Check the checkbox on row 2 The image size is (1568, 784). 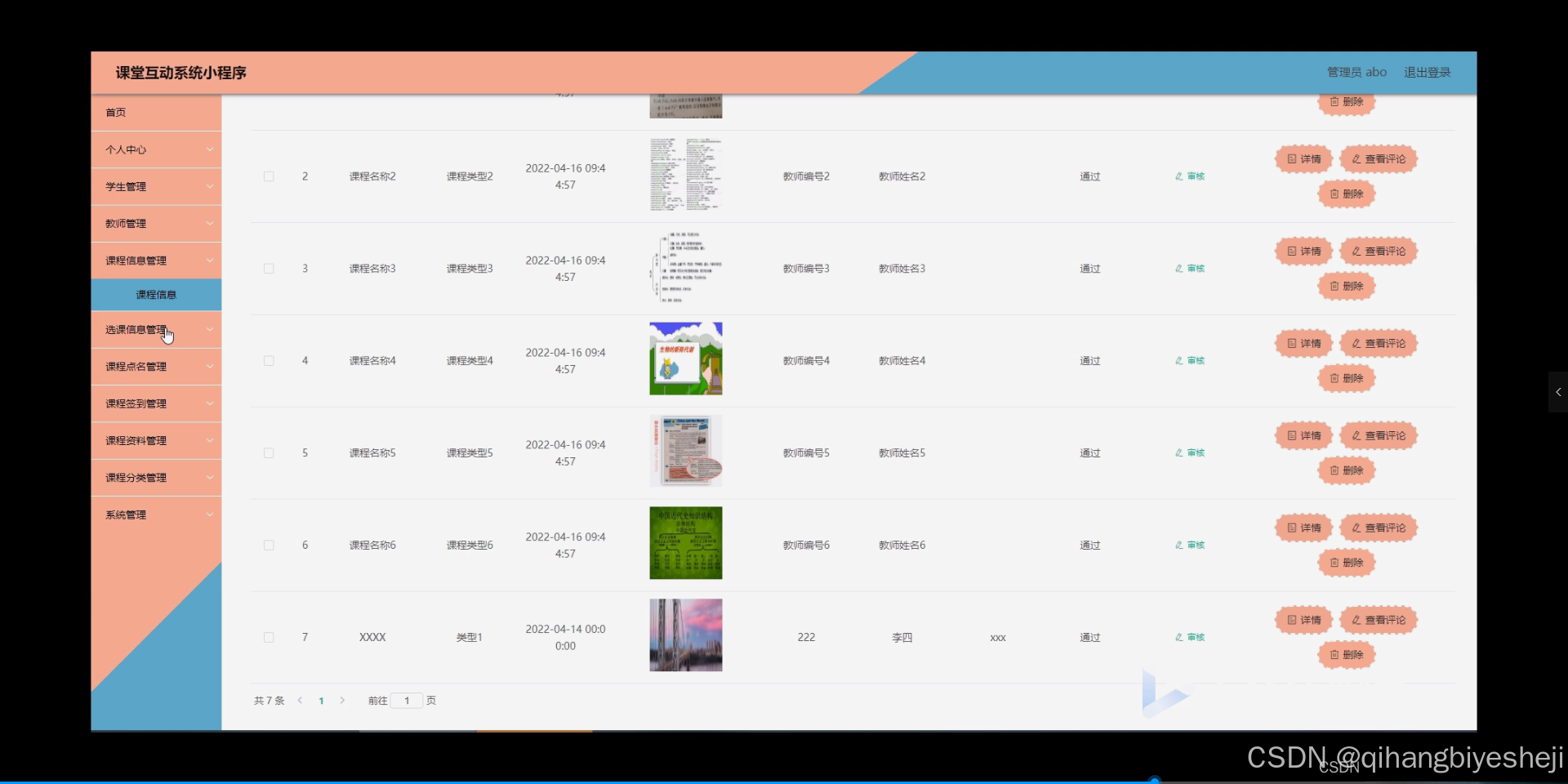tap(269, 176)
